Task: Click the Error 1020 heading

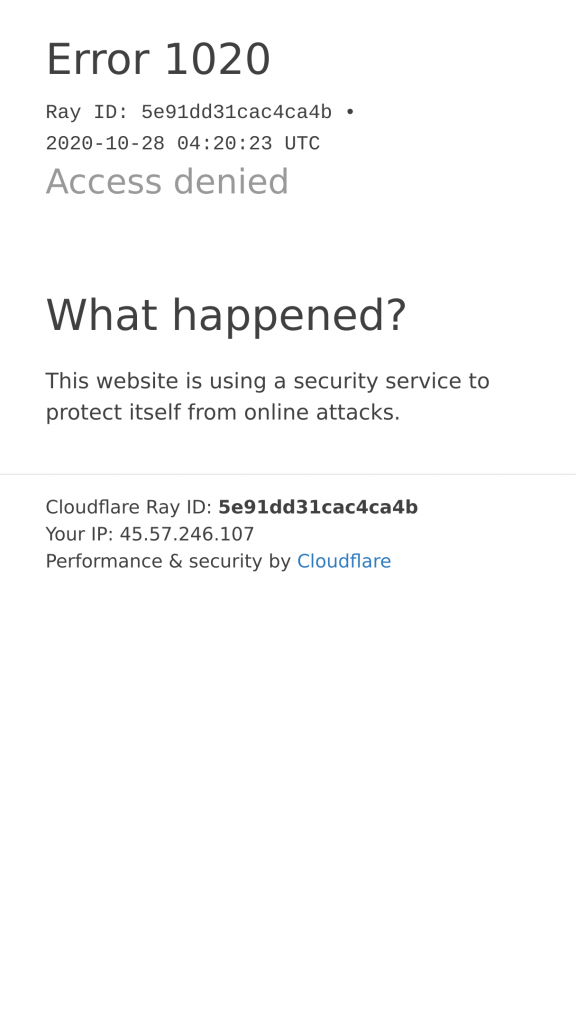Action: click(x=158, y=59)
